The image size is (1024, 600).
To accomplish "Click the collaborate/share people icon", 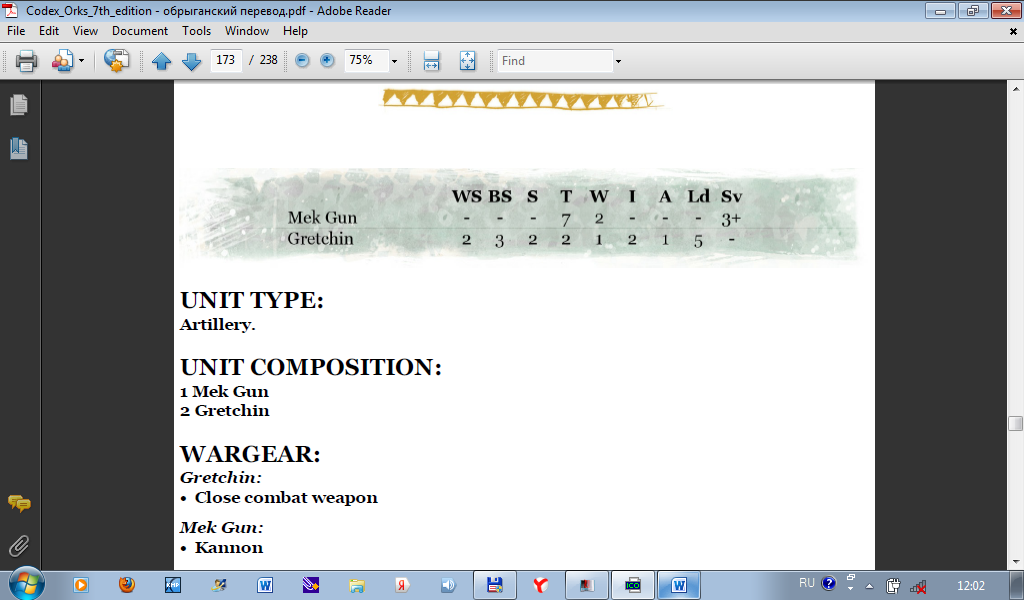I will pos(63,61).
